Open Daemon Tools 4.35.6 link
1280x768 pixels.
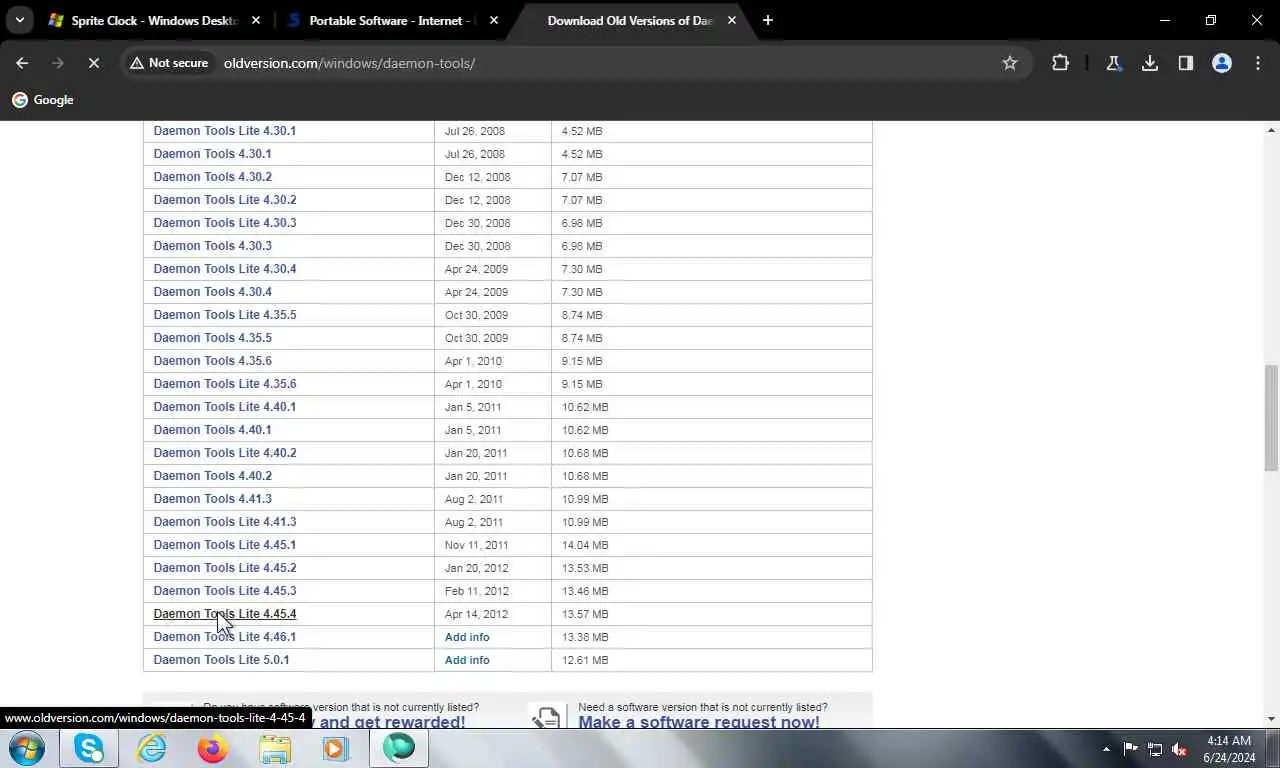tap(213, 361)
